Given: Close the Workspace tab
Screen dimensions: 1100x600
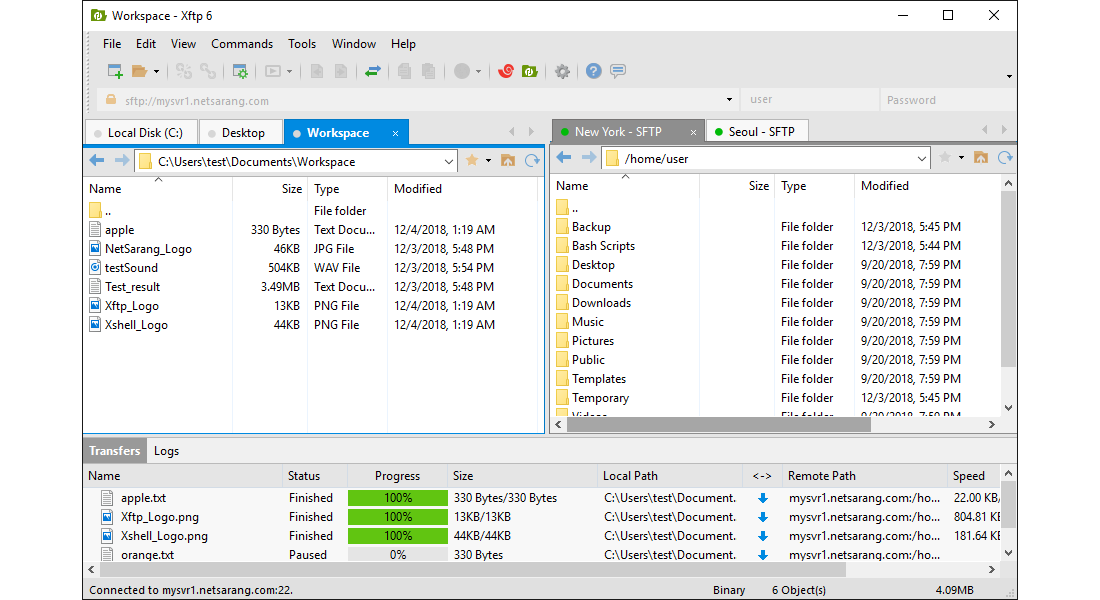Looking at the screenshot, I should click(x=396, y=133).
